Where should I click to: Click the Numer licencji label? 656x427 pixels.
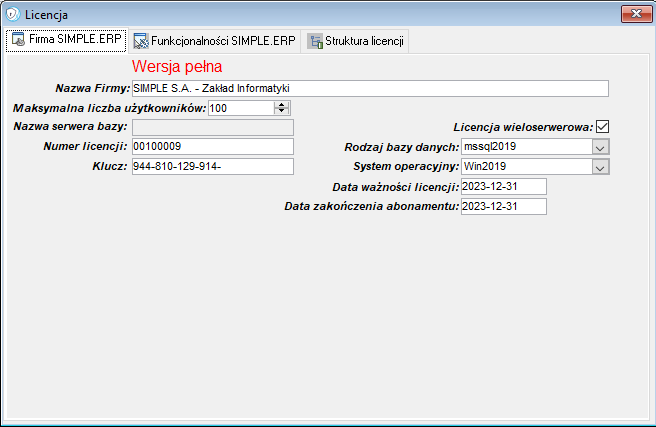pyautogui.click(x=85, y=146)
